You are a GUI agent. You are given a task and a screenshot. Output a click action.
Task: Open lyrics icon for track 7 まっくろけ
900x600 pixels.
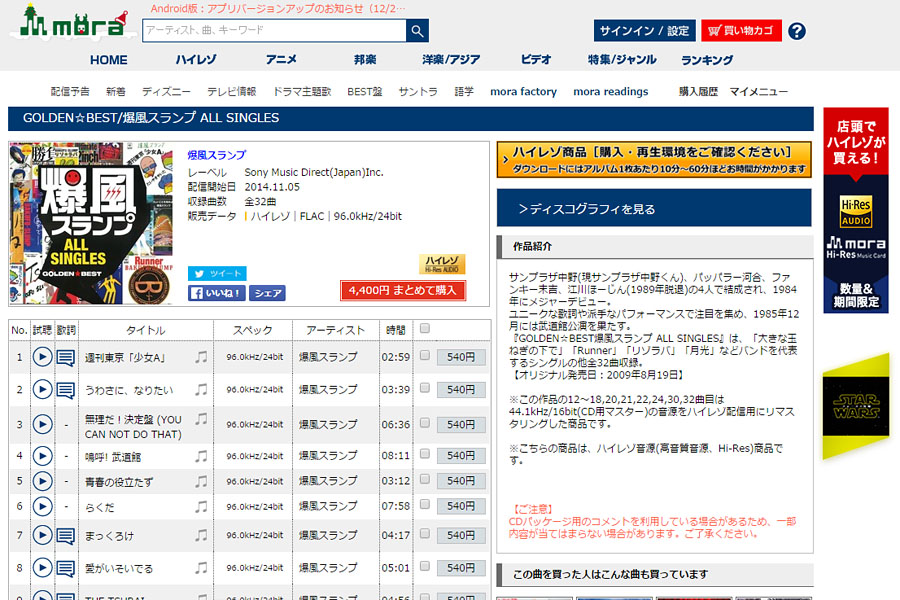[x=65, y=536]
